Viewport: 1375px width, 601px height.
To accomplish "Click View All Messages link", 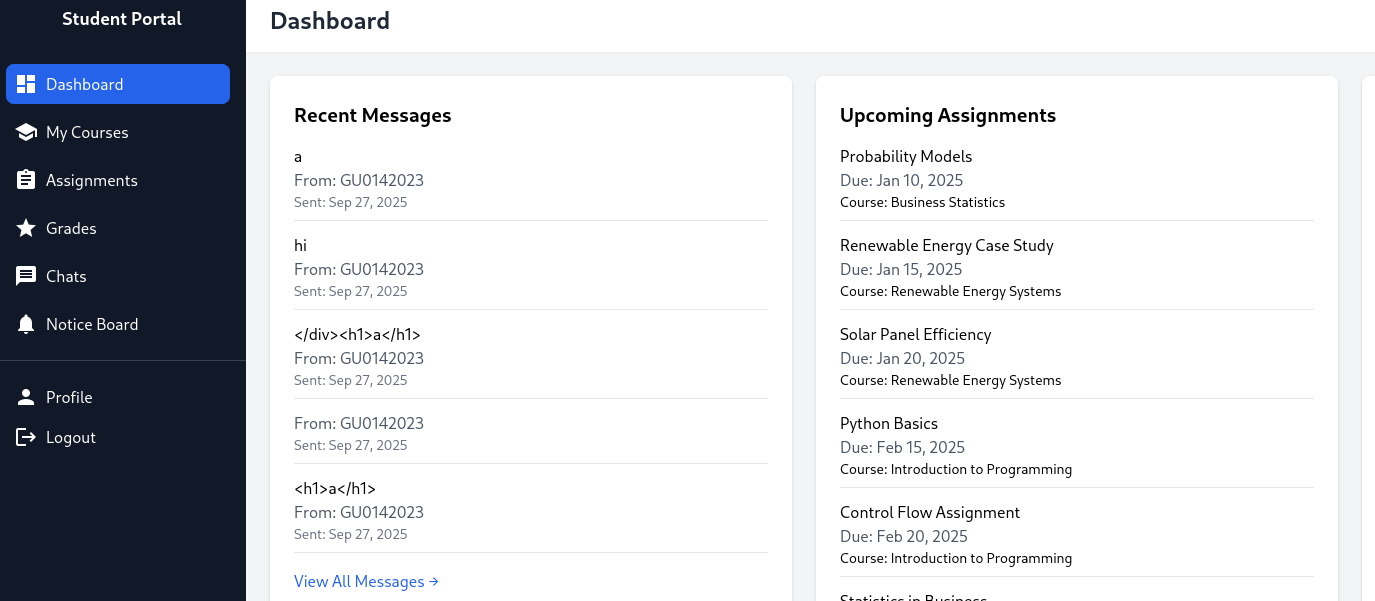I will pos(366,581).
